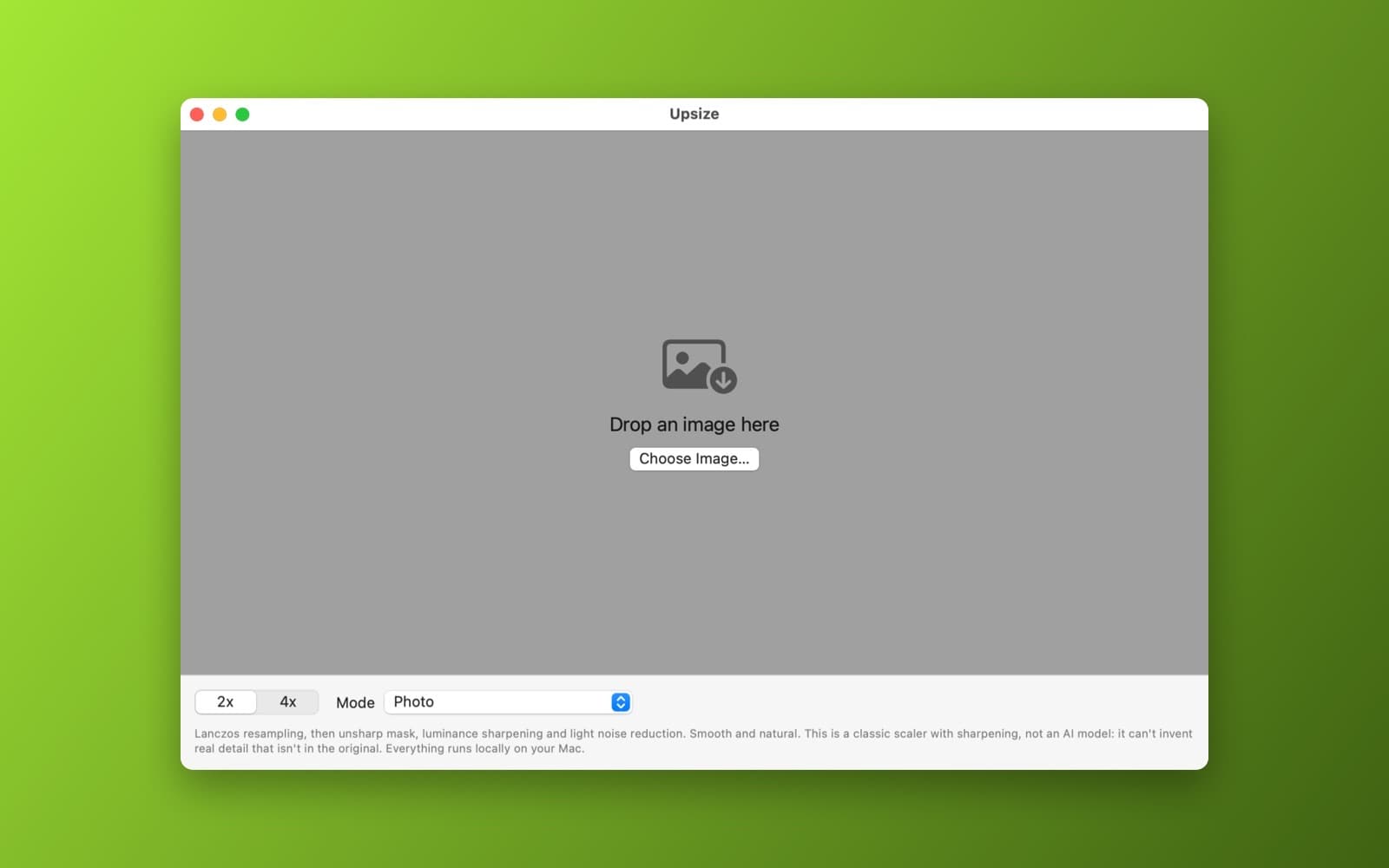1389x868 pixels.
Task: Open the Mode dropdown showing Photo
Action: pos(508,702)
